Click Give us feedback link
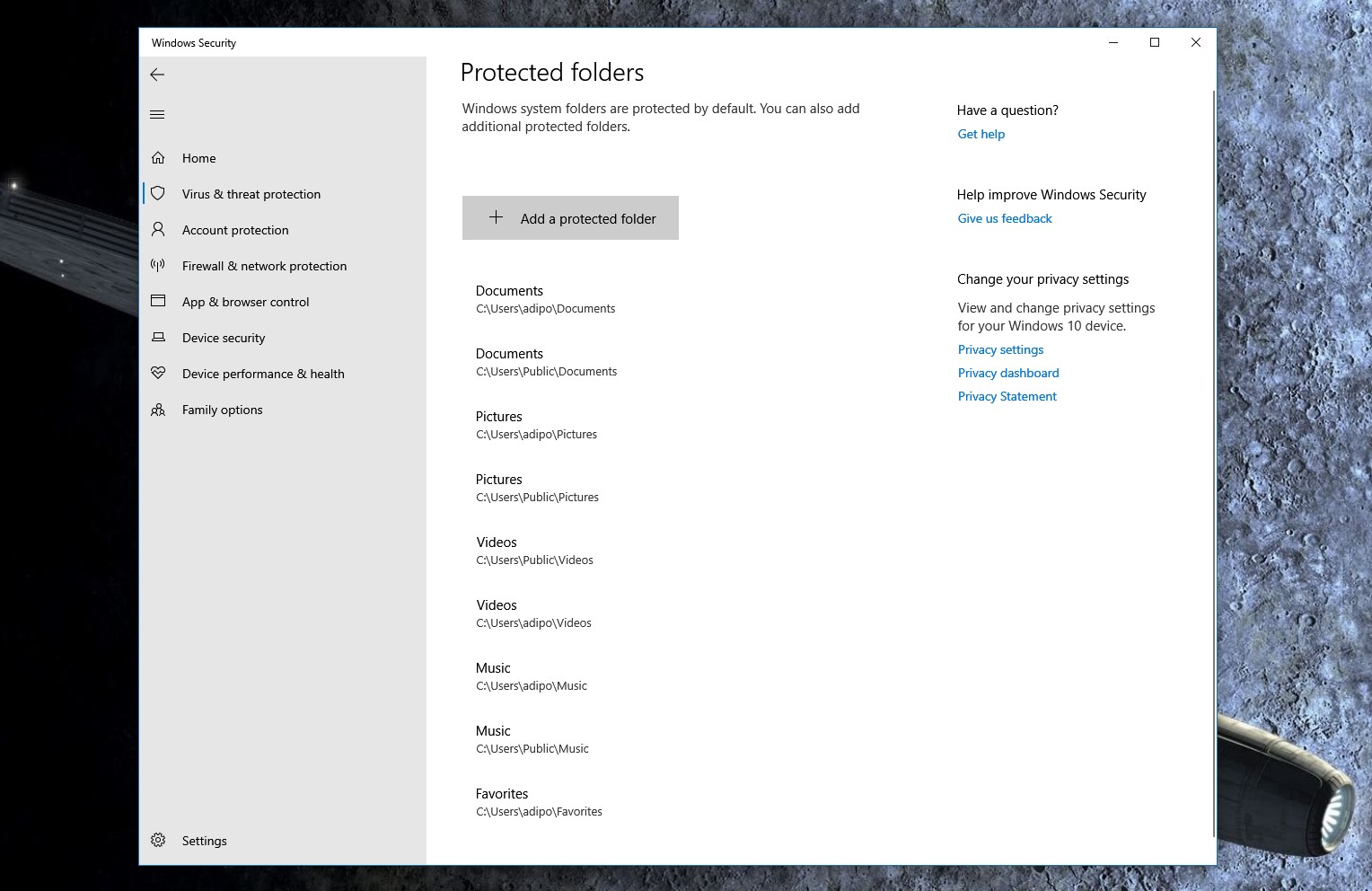 coord(1005,218)
